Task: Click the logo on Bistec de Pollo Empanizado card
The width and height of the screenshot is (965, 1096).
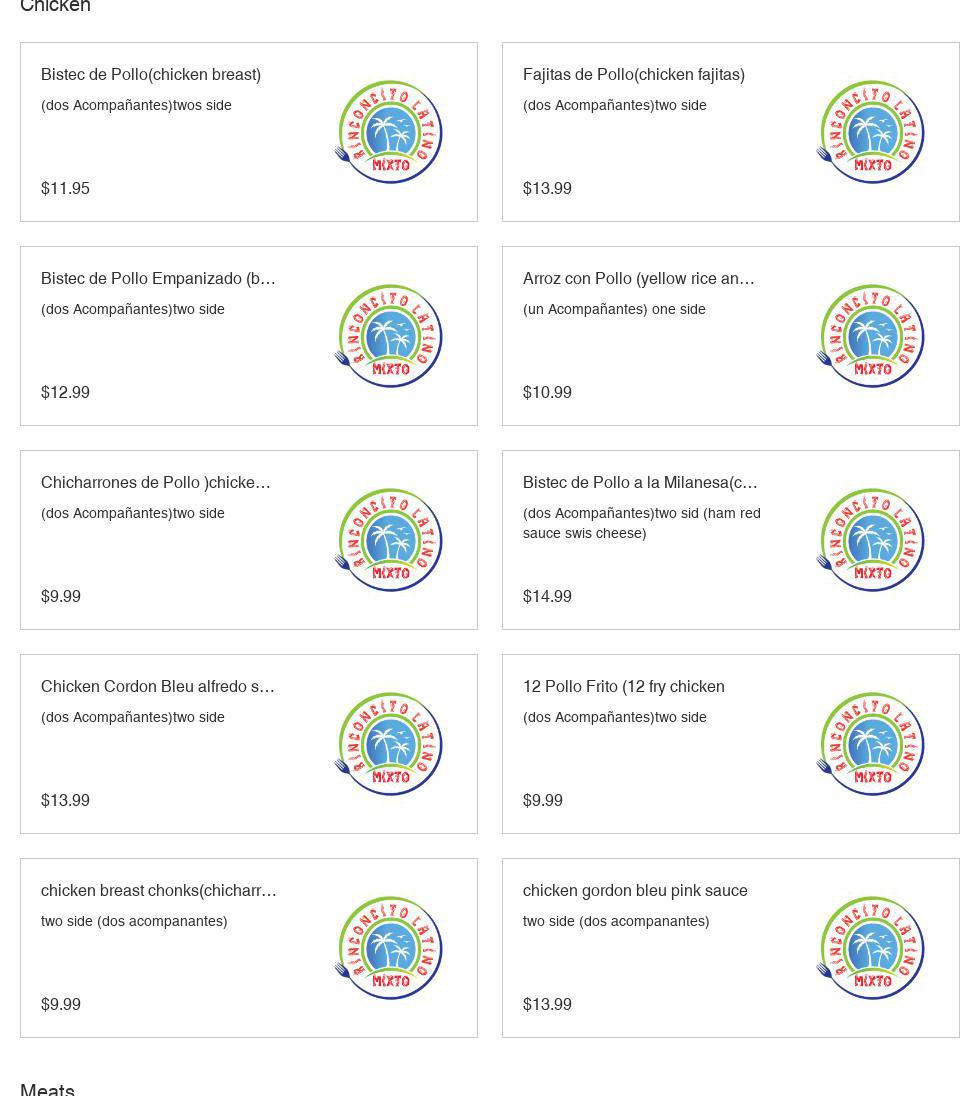Action: [389, 336]
